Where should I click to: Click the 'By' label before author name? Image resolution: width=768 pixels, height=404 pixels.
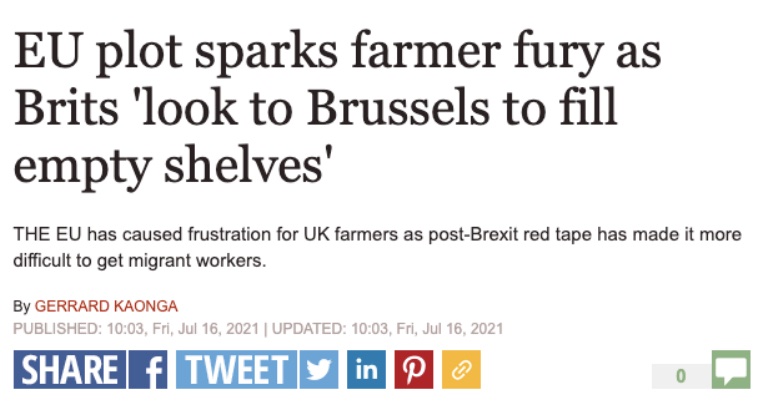[x=22, y=306]
